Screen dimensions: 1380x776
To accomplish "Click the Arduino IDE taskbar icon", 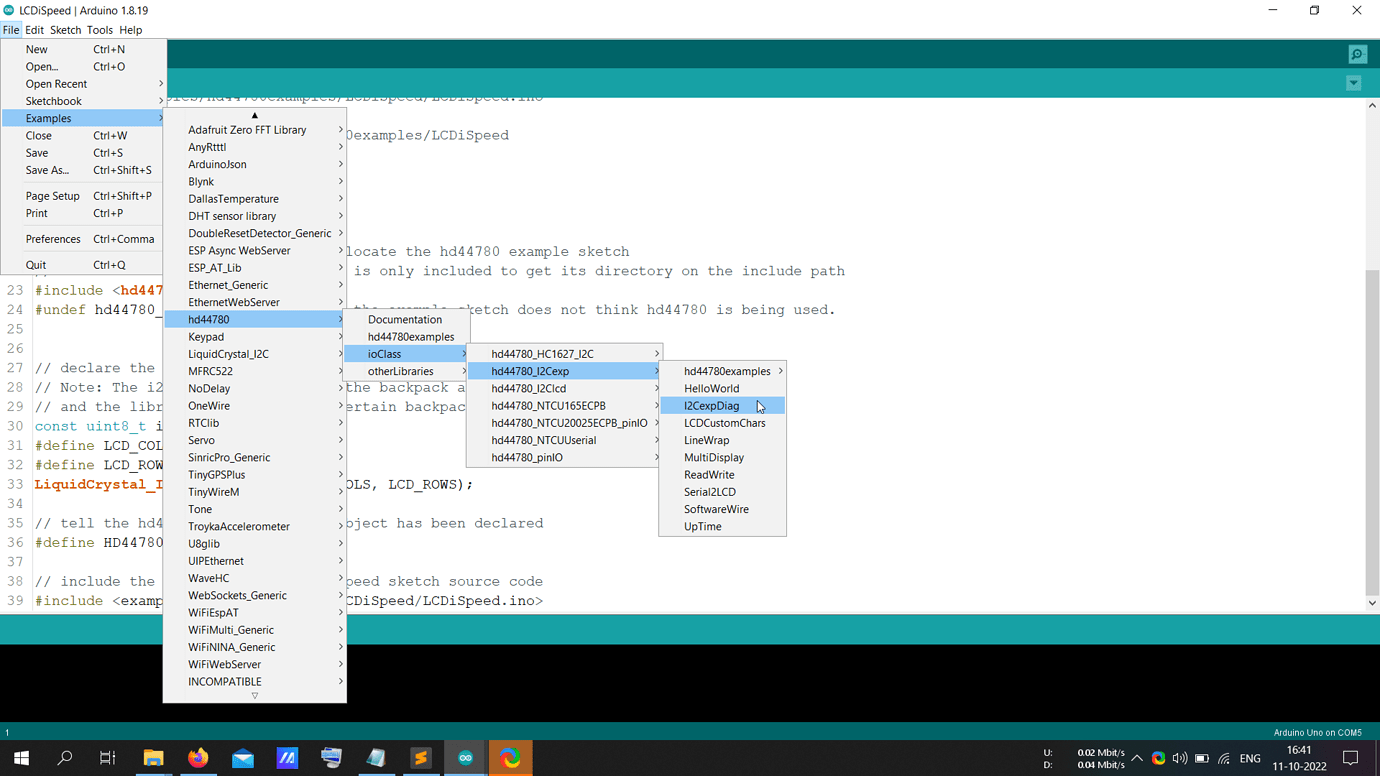I will tap(465, 758).
